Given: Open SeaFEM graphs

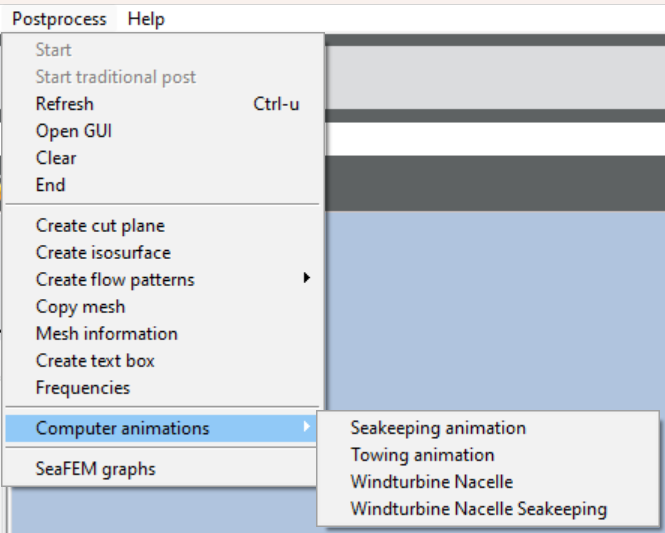Looking at the screenshot, I should tap(162, 469).
